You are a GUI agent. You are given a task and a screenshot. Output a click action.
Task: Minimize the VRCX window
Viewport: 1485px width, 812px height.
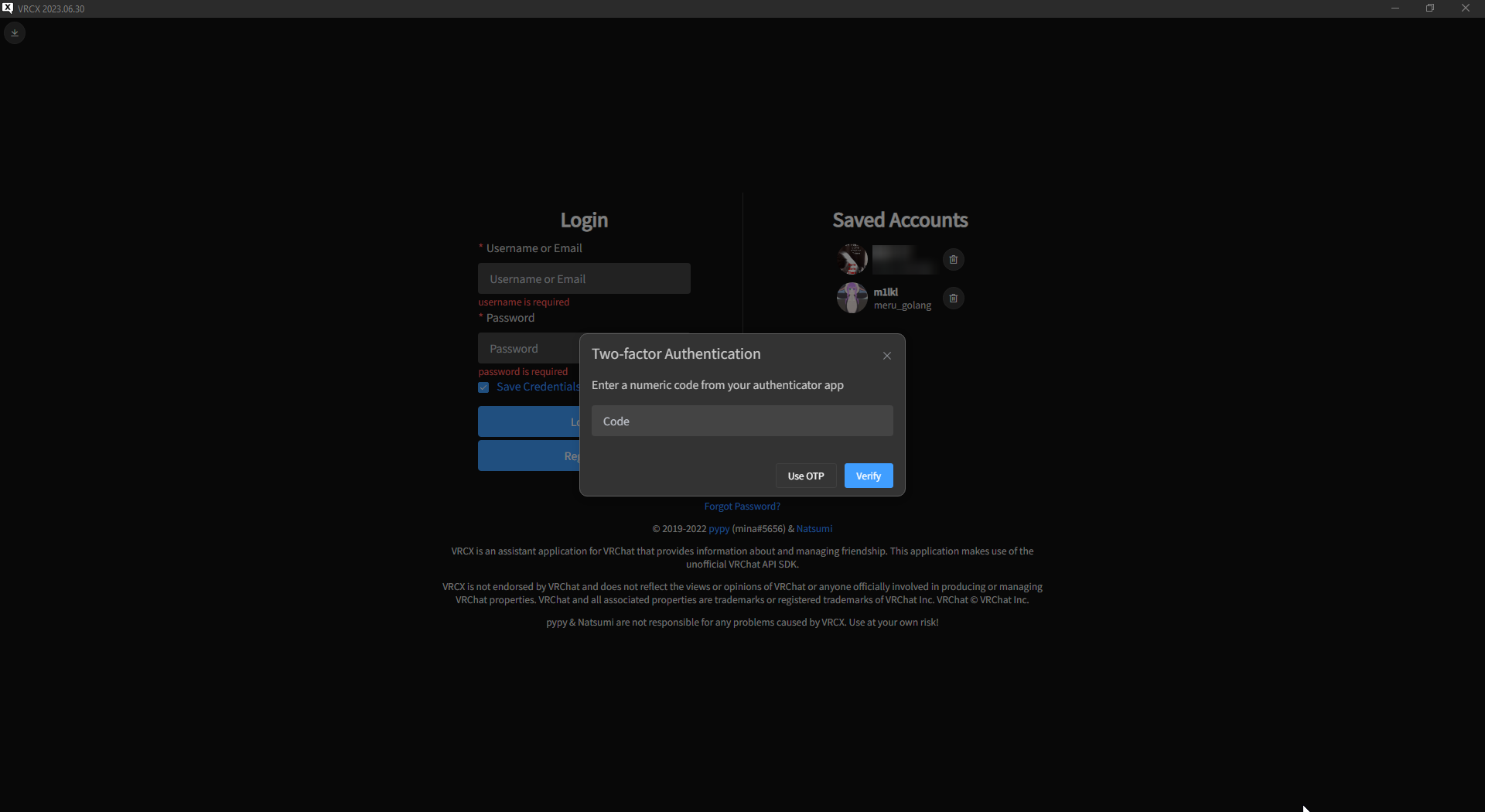tap(1395, 9)
